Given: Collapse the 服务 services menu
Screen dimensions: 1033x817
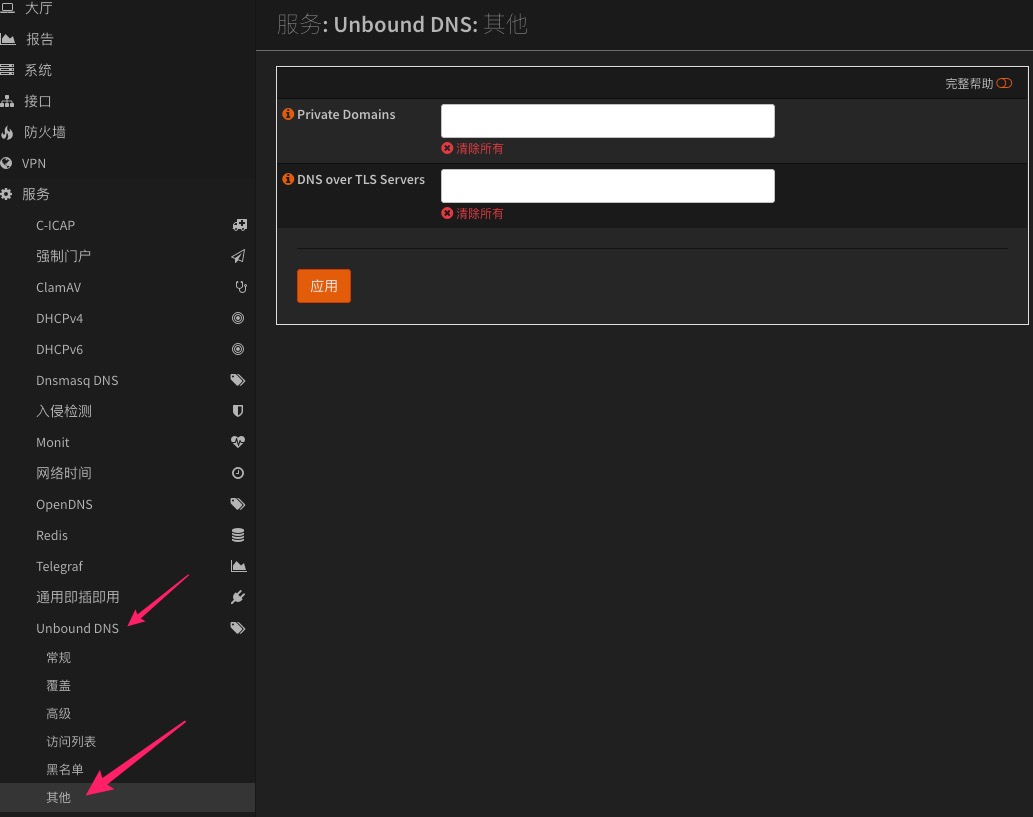Looking at the screenshot, I should click(36, 194).
